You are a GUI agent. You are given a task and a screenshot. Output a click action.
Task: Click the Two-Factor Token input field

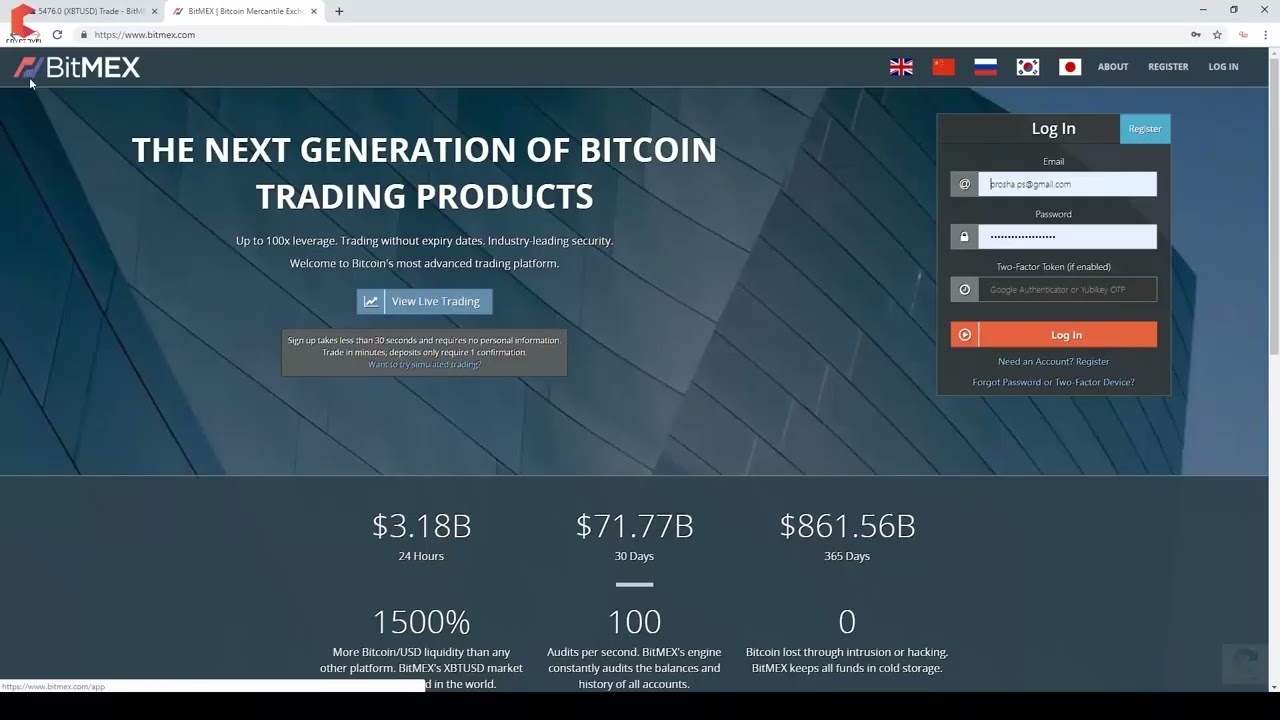1067,290
